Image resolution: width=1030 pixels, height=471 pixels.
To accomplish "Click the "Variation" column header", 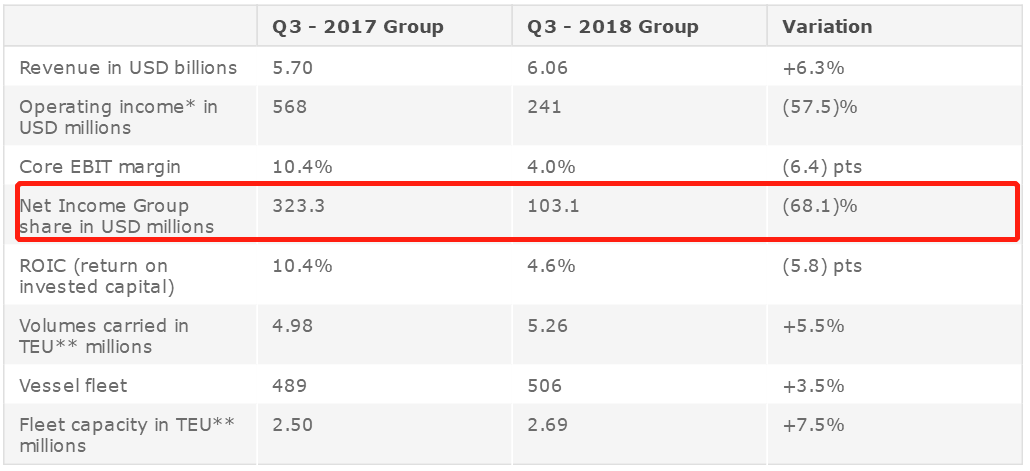I will (x=826, y=27).
